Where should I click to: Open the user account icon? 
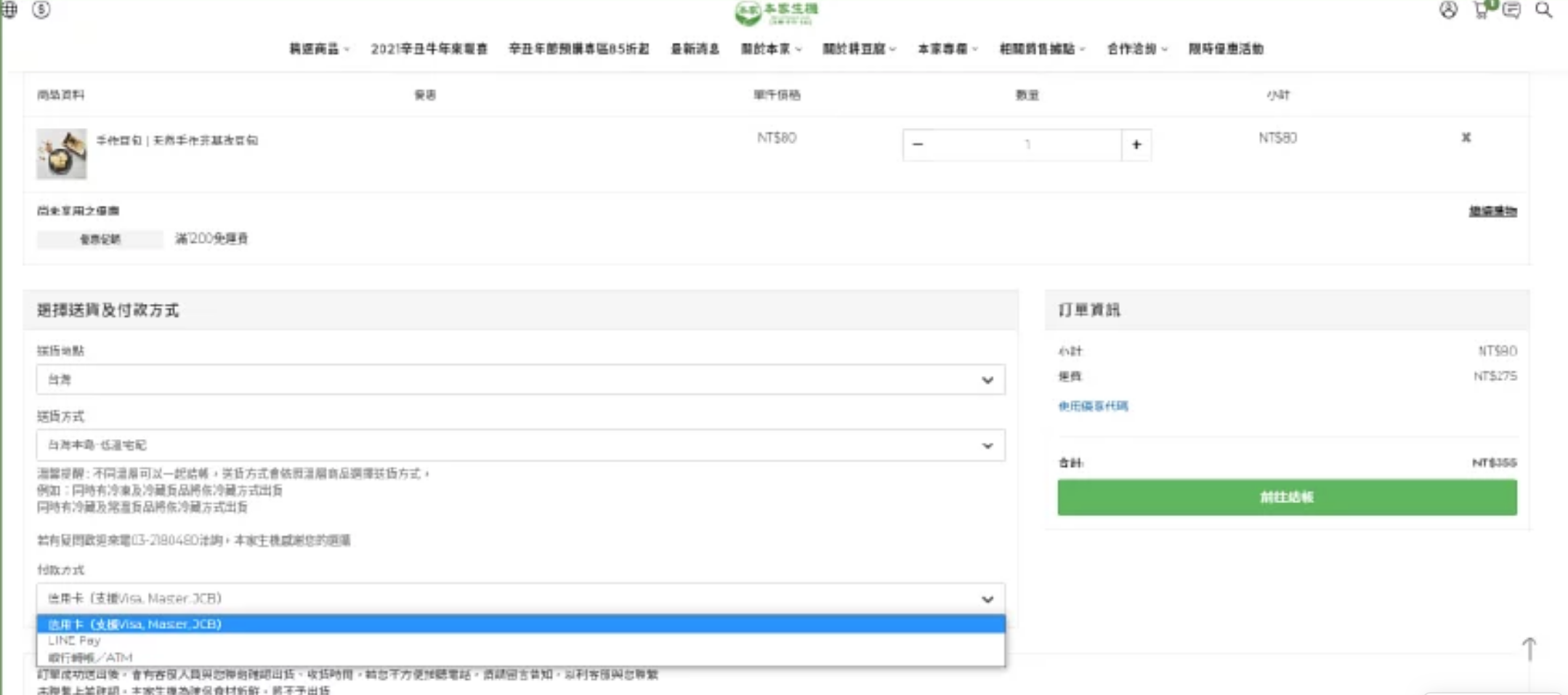coord(1447,10)
